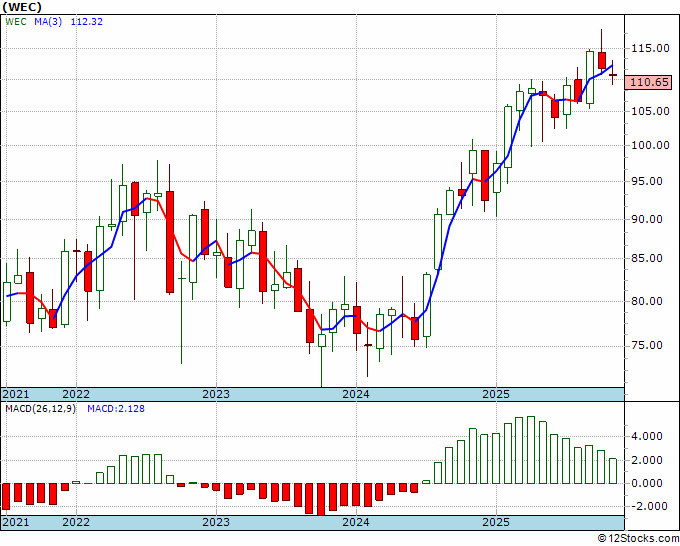Image resolution: width=680 pixels, height=546 pixels.
Task: Click the 2022 label on MACD axis
Action: click(x=76, y=522)
